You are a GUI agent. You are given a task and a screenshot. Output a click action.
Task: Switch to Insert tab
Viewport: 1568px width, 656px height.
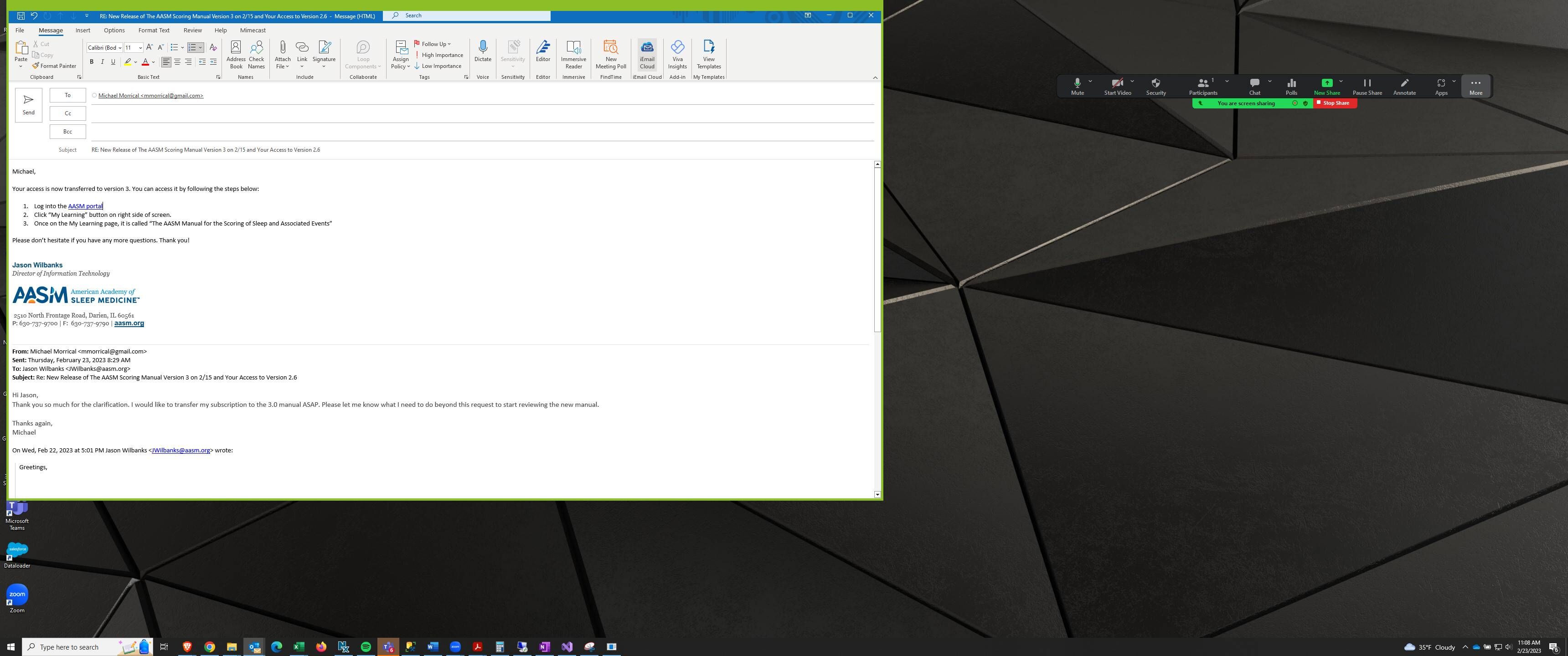coord(83,30)
